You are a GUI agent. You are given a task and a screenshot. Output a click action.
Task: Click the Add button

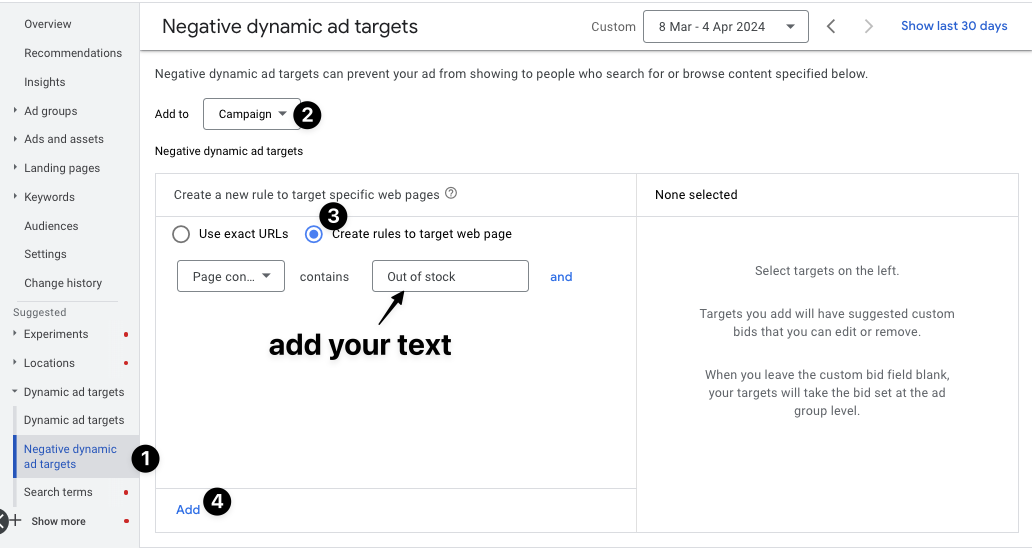click(x=188, y=510)
